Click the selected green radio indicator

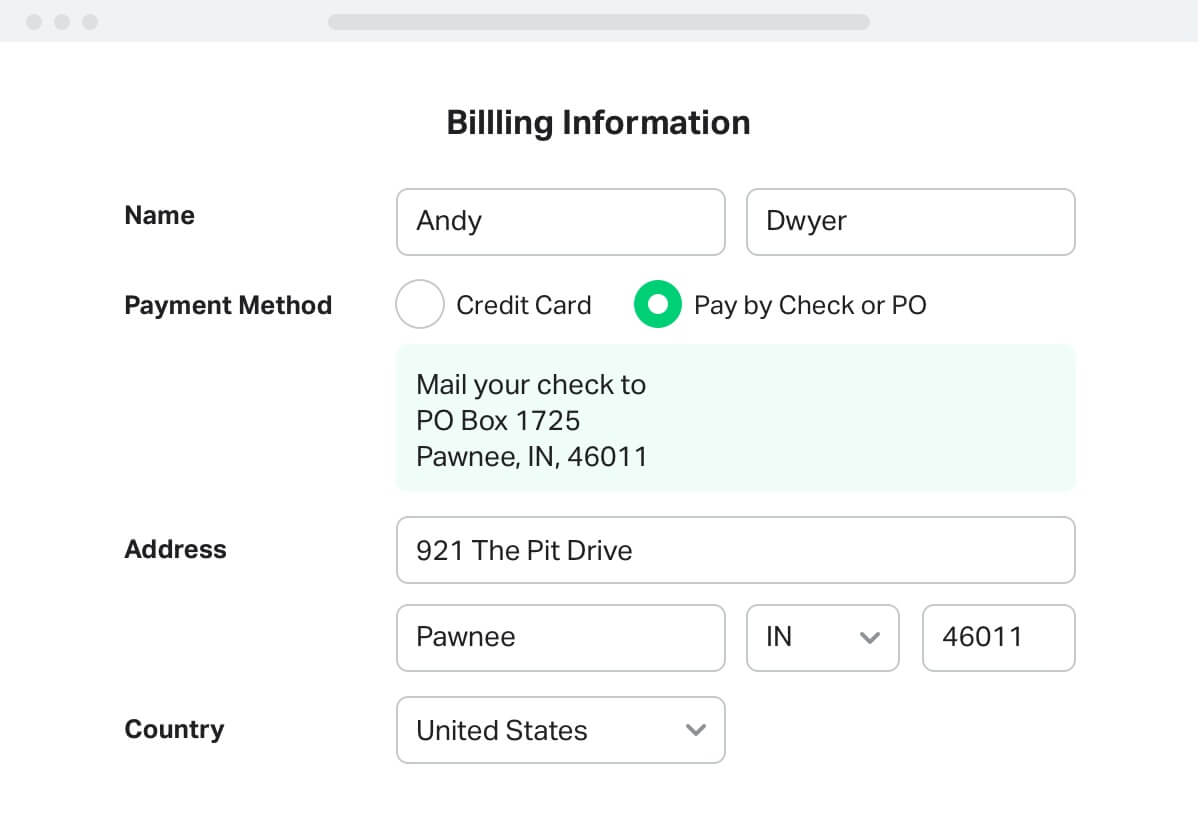click(657, 304)
